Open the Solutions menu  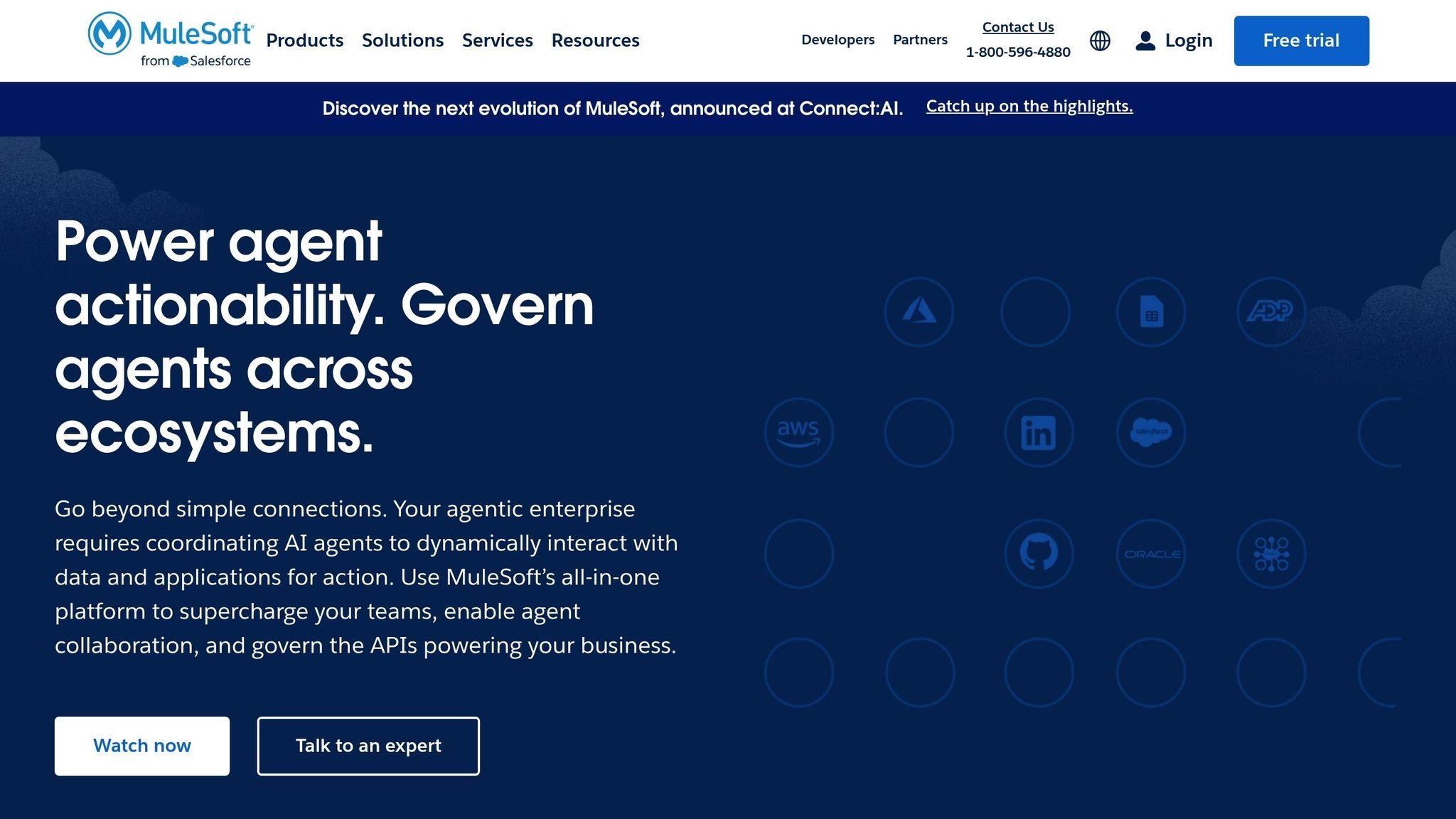click(x=402, y=41)
